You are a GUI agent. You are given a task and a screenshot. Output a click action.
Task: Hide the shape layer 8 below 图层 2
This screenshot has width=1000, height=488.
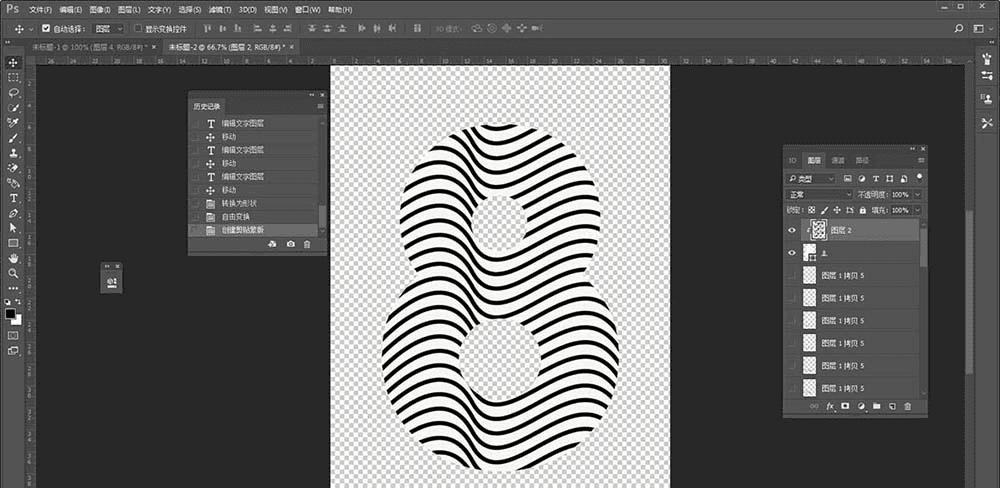tap(792, 253)
